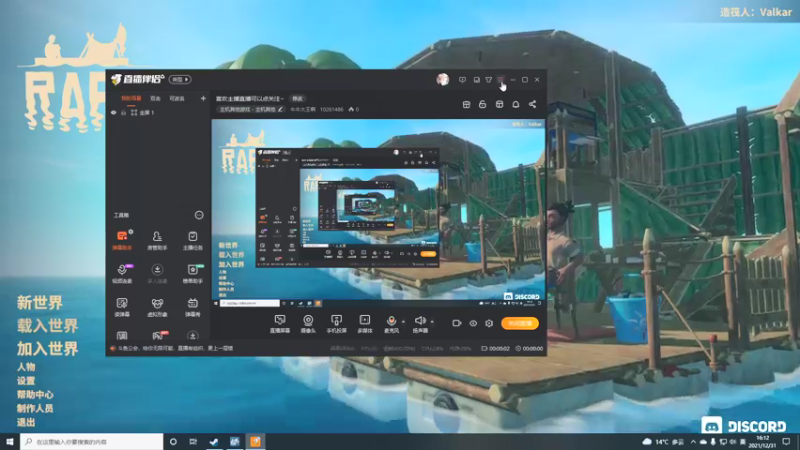Open 人物 in the Raft menu

point(26,367)
